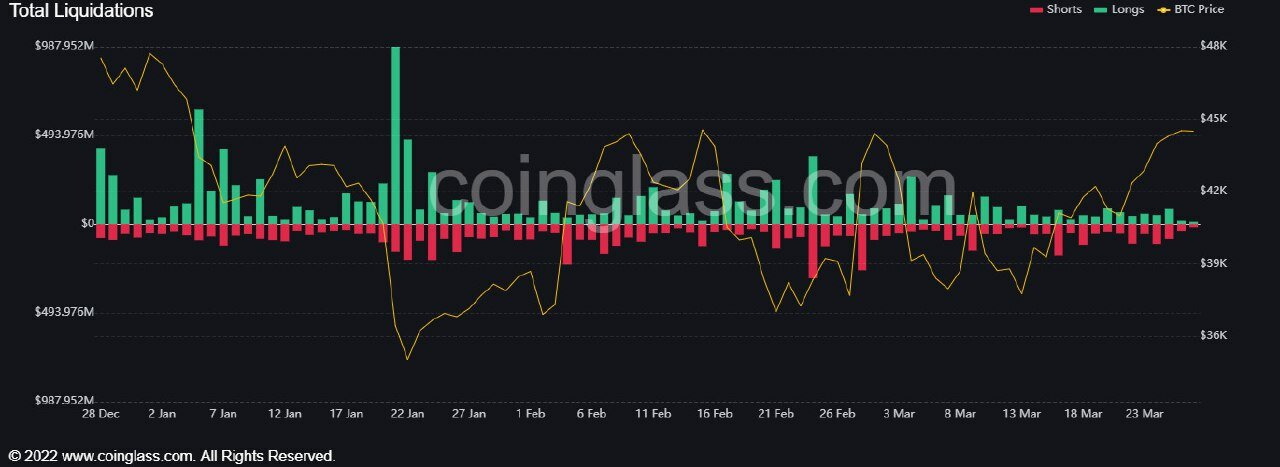Toggle the Shorts series in legend
The width and height of the screenshot is (1280, 467).
(1063, 10)
